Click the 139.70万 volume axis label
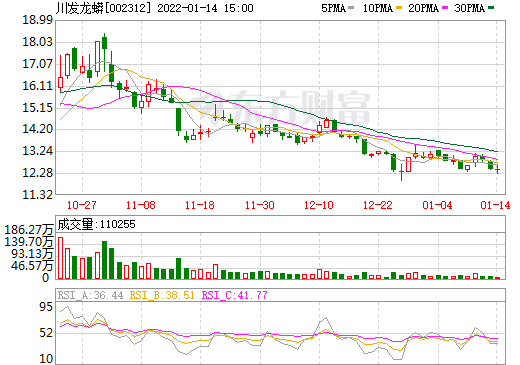520x365 pixels. coord(29,242)
